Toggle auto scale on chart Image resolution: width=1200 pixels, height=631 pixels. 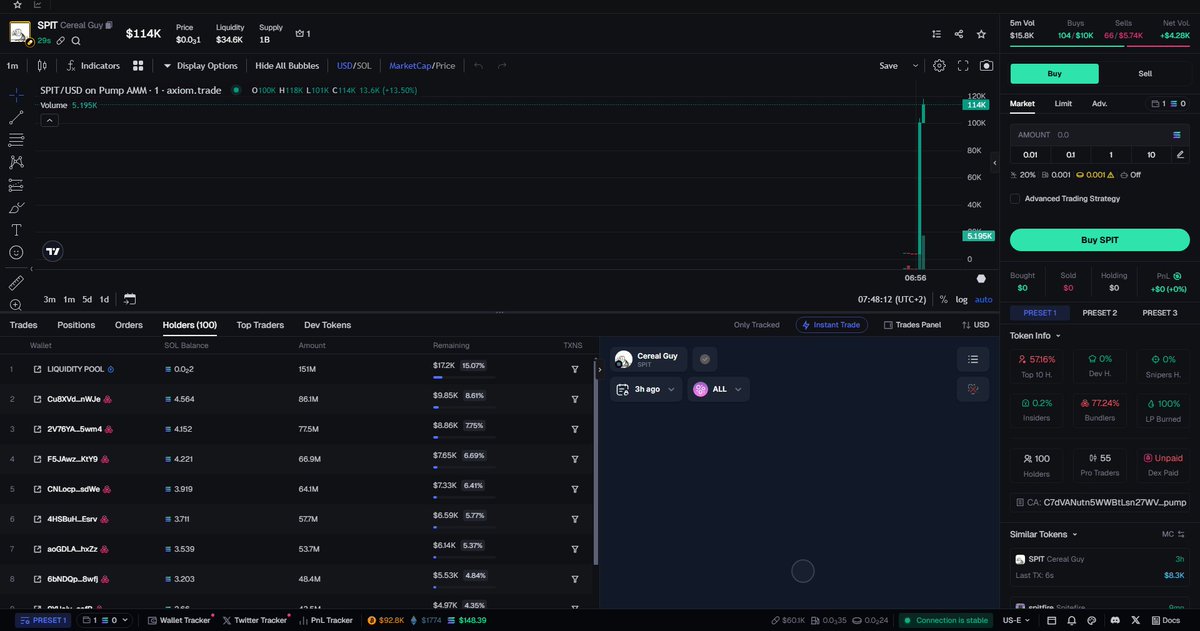(984, 299)
